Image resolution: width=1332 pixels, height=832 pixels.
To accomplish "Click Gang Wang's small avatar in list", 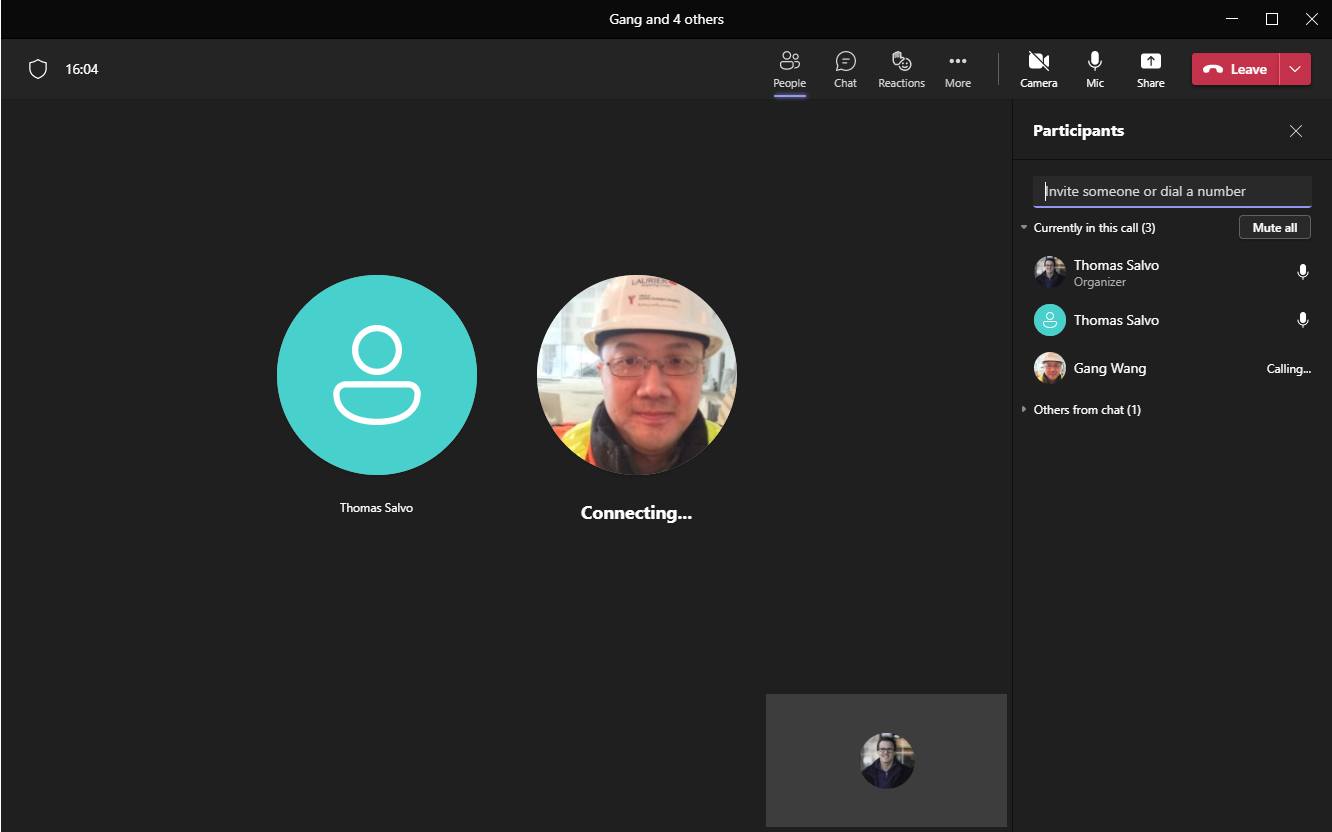I will (x=1049, y=368).
